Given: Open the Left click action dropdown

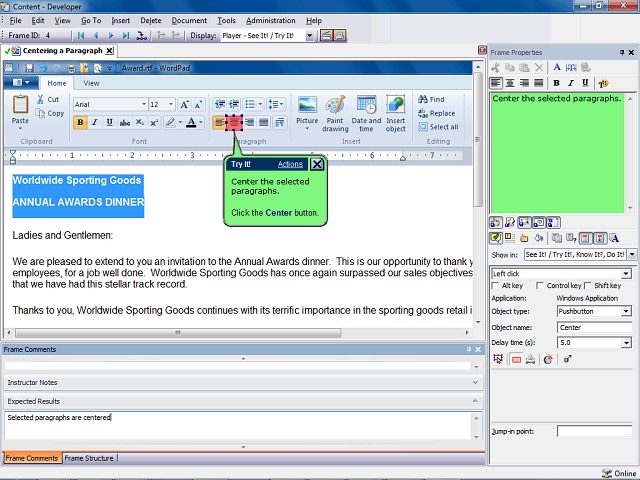Looking at the screenshot, I should click(x=626, y=273).
